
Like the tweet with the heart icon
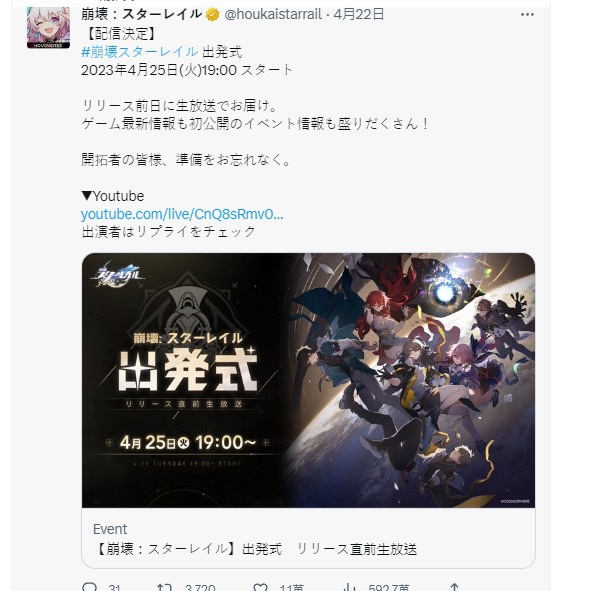(x=260, y=587)
